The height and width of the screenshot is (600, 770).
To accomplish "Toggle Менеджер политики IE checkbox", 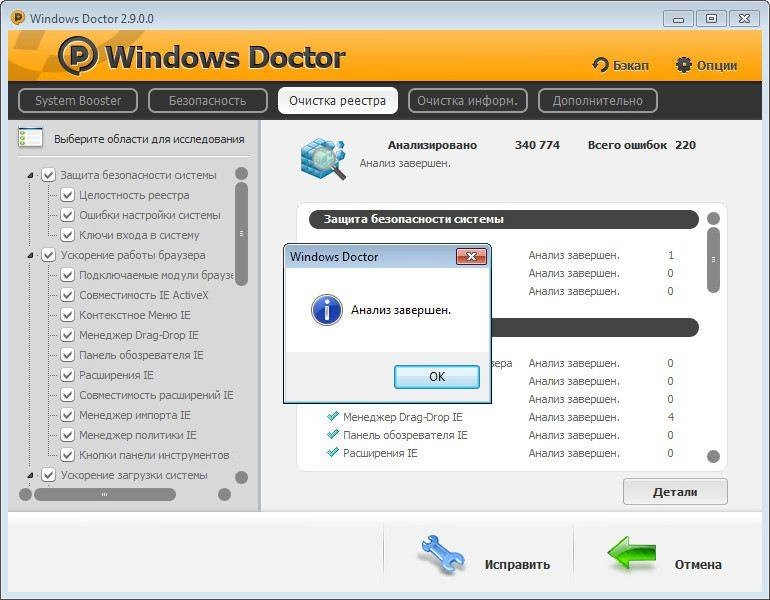I will [67, 435].
